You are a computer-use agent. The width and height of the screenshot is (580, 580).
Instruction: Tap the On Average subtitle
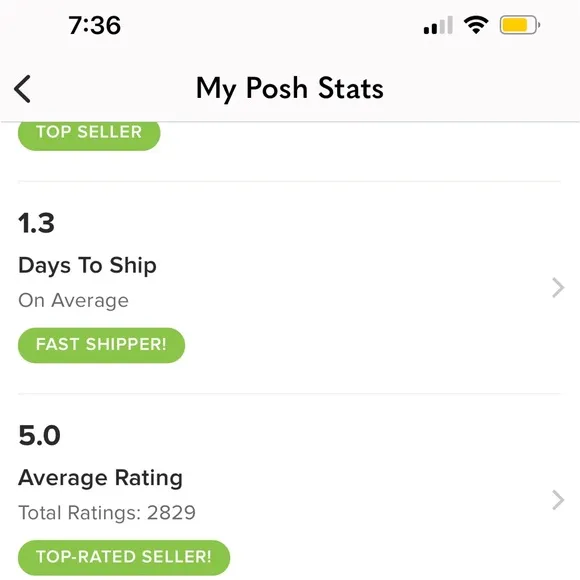pos(74,300)
